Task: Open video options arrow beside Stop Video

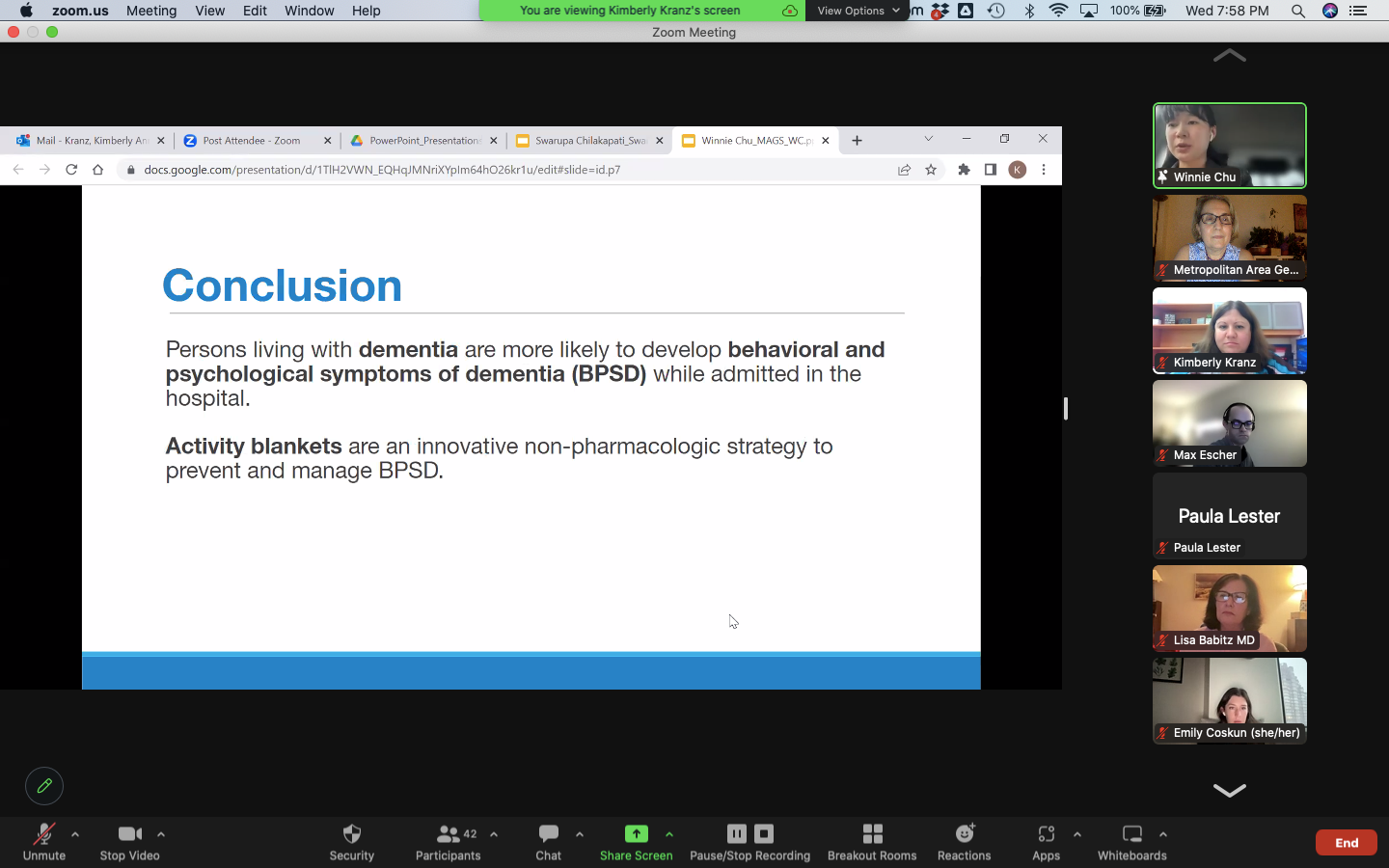Action: pos(161,834)
